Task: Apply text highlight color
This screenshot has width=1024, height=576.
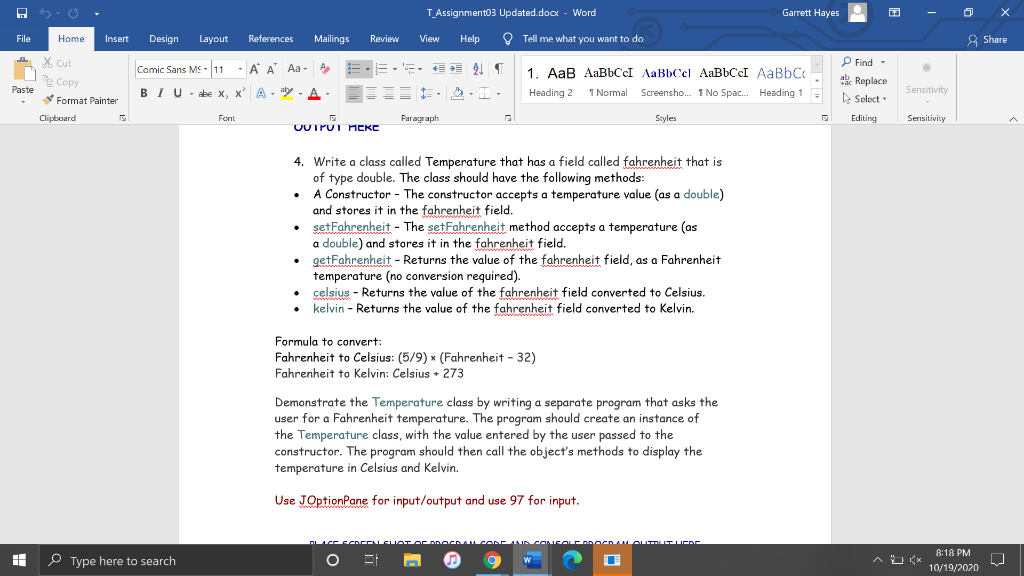Action: 288,92
